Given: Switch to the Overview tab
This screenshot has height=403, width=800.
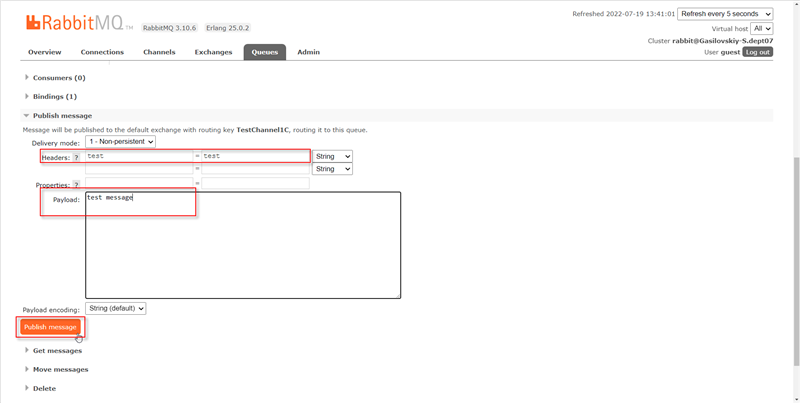Looking at the screenshot, I should click(45, 52).
